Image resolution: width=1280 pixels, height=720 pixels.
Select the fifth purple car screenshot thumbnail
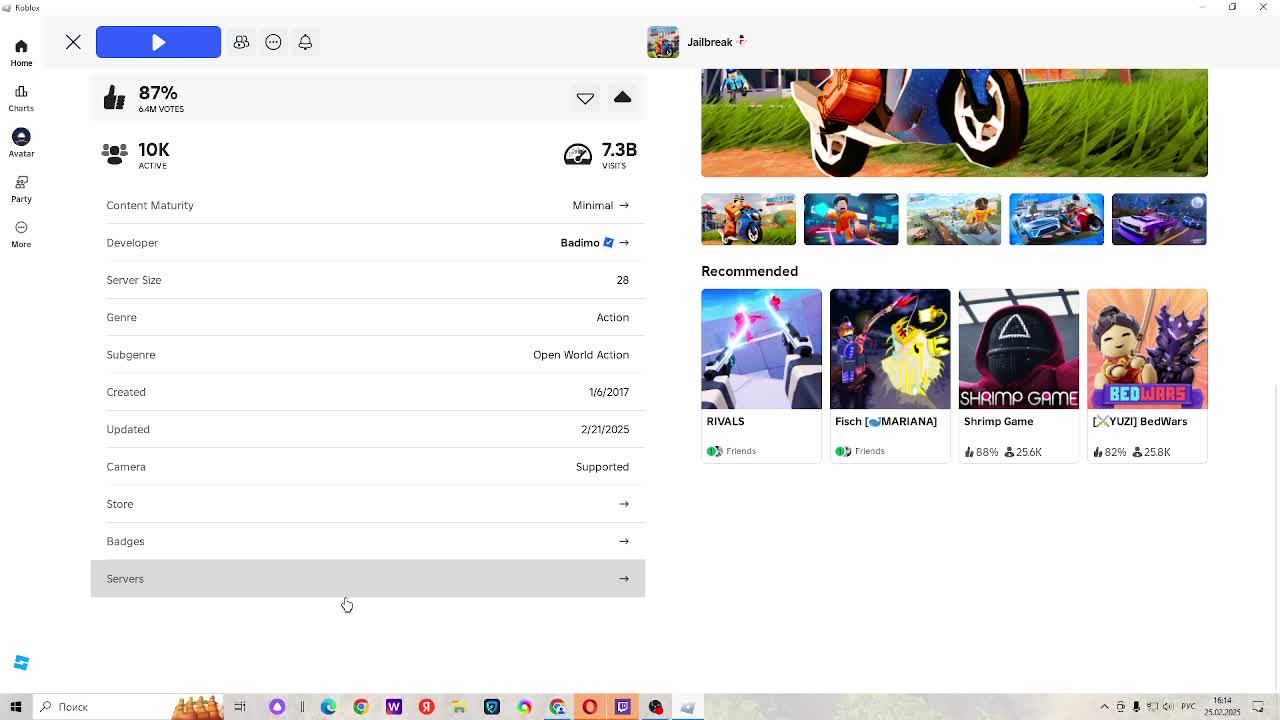[1159, 219]
